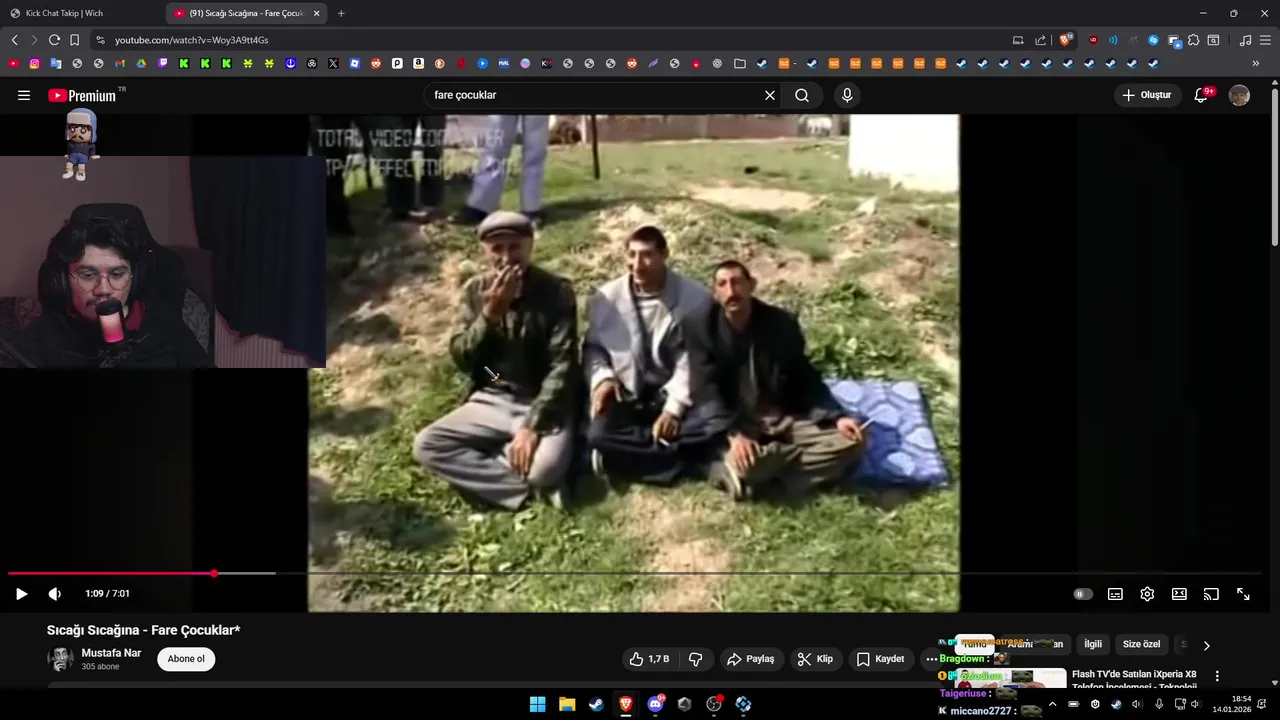Click the youtube.com address bar
Viewport: 1280px width, 720px height.
[550, 40]
